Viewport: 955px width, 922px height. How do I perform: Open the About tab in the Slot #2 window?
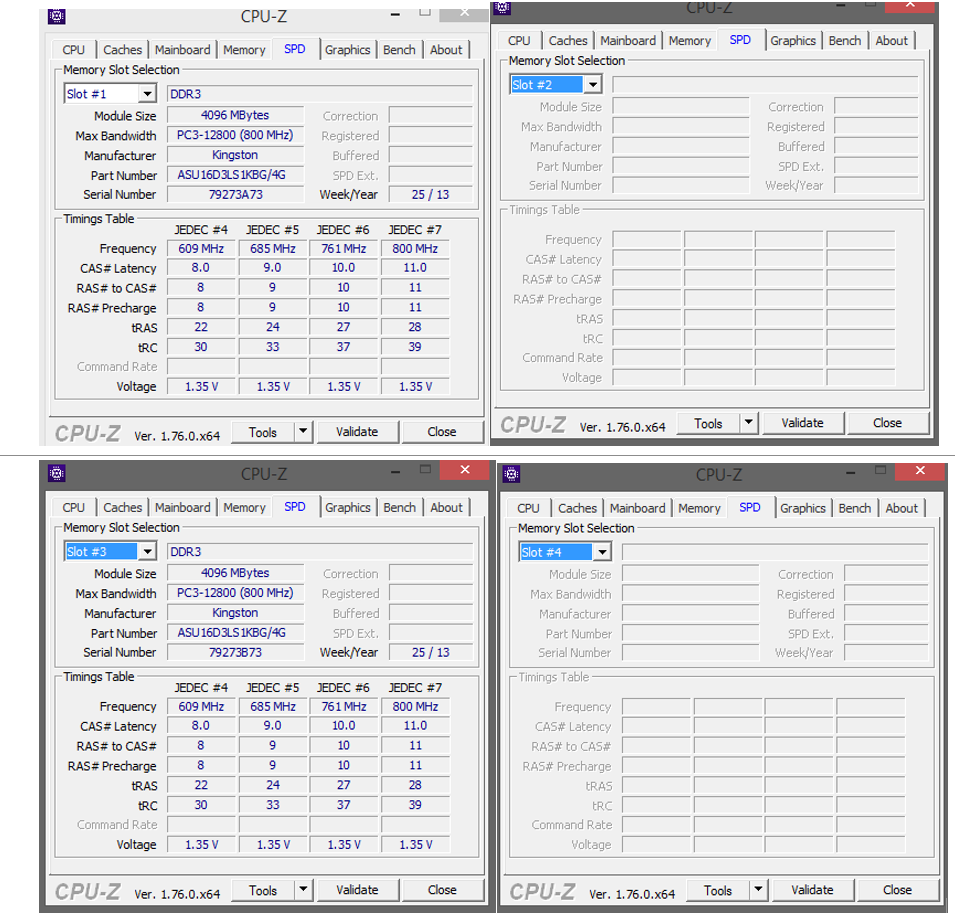(892, 41)
